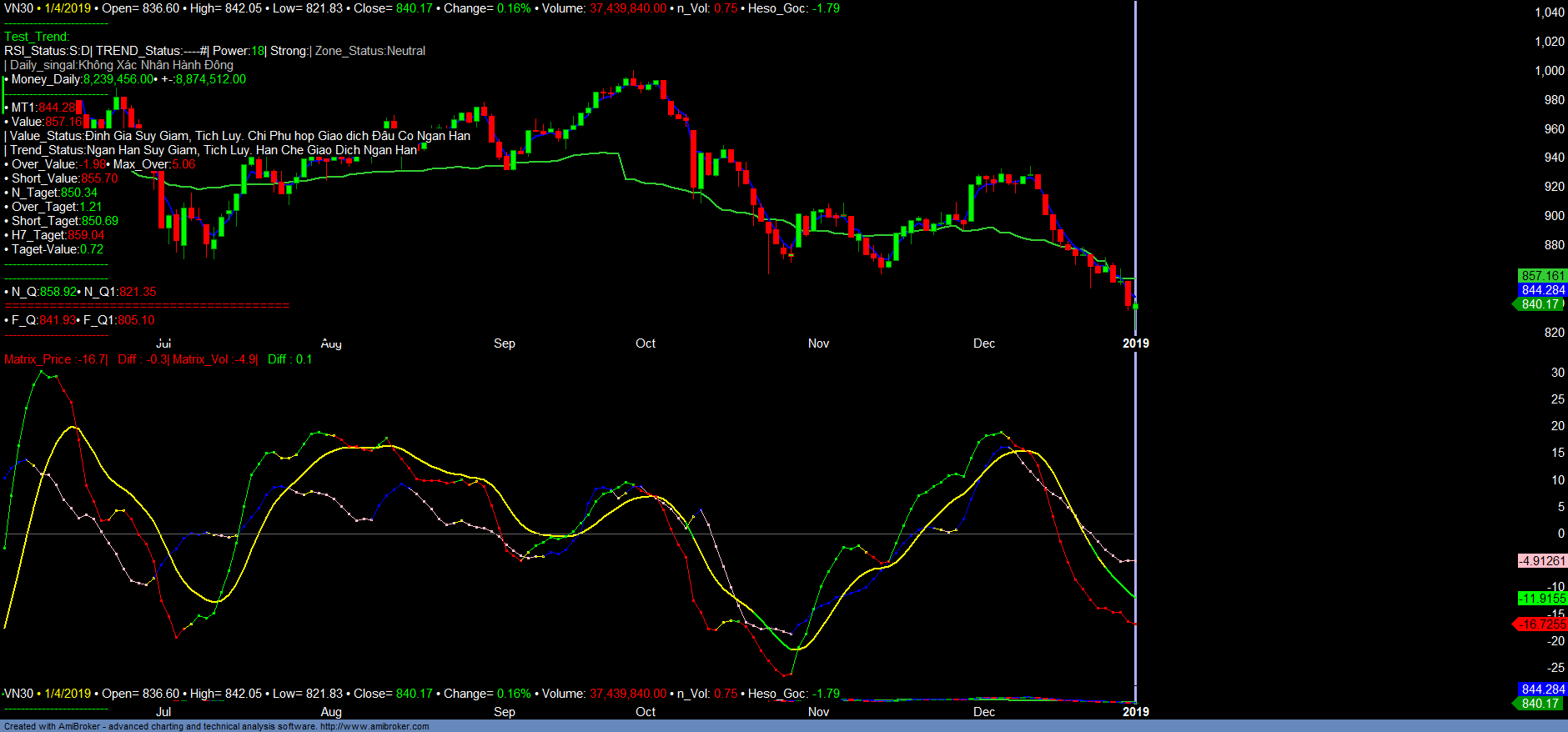Click the Nov label on bottom time axis
1568x732 pixels.
(x=818, y=712)
